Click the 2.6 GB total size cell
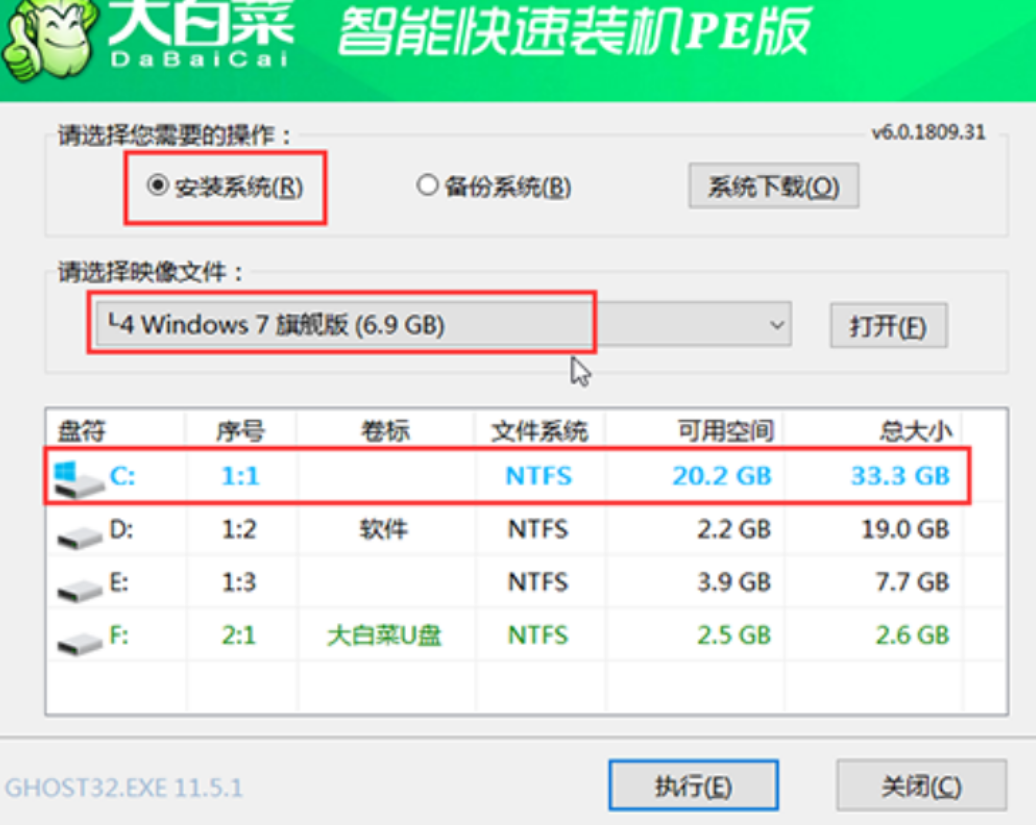The height and width of the screenshot is (825, 1036). (x=912, y=635)
